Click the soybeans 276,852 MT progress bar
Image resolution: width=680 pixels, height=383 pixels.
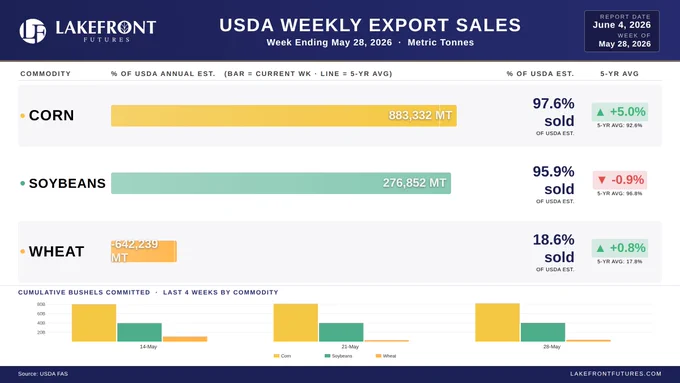click(281, 183)
